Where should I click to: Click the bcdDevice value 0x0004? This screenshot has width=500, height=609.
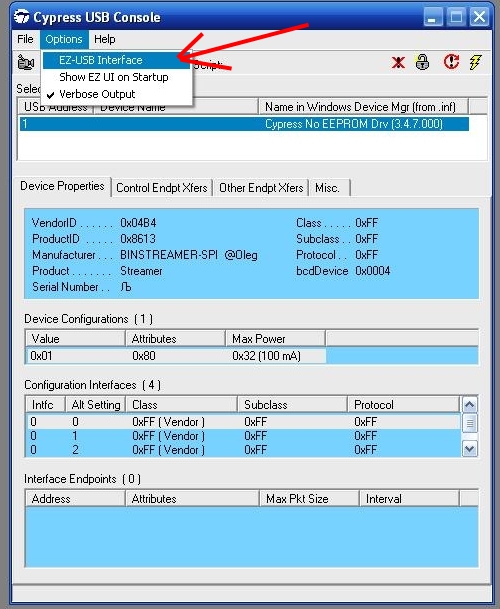[x=373, y=271]
